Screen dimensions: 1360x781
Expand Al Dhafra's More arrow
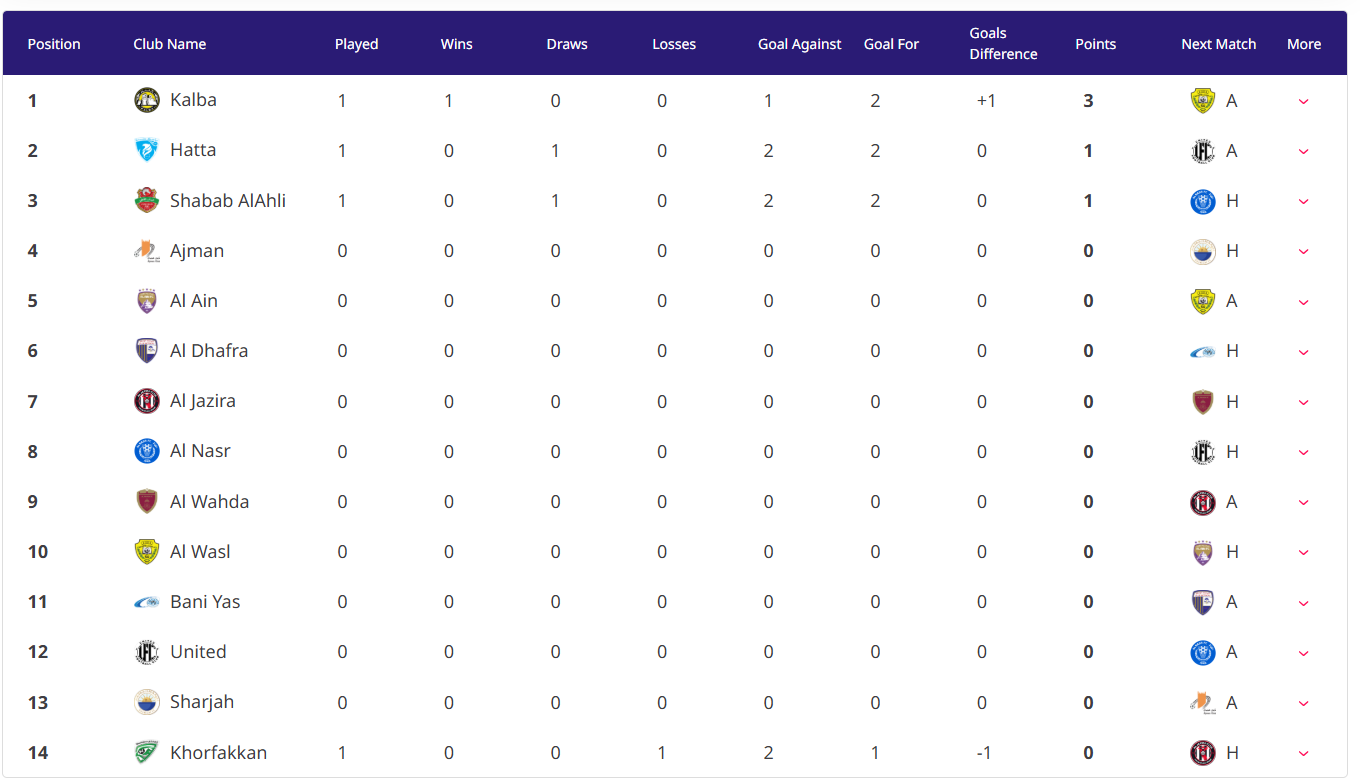coord(1303,352)
